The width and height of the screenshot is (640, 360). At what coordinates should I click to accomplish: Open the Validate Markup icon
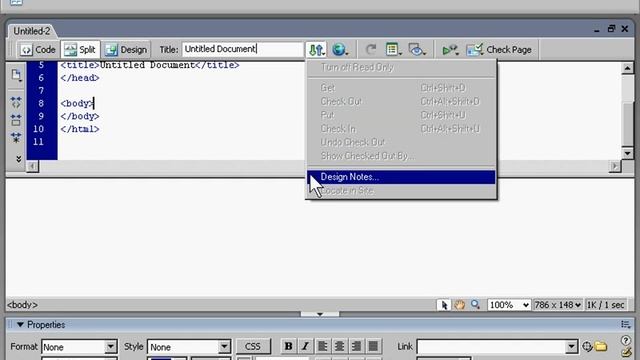tap(450, 50)
